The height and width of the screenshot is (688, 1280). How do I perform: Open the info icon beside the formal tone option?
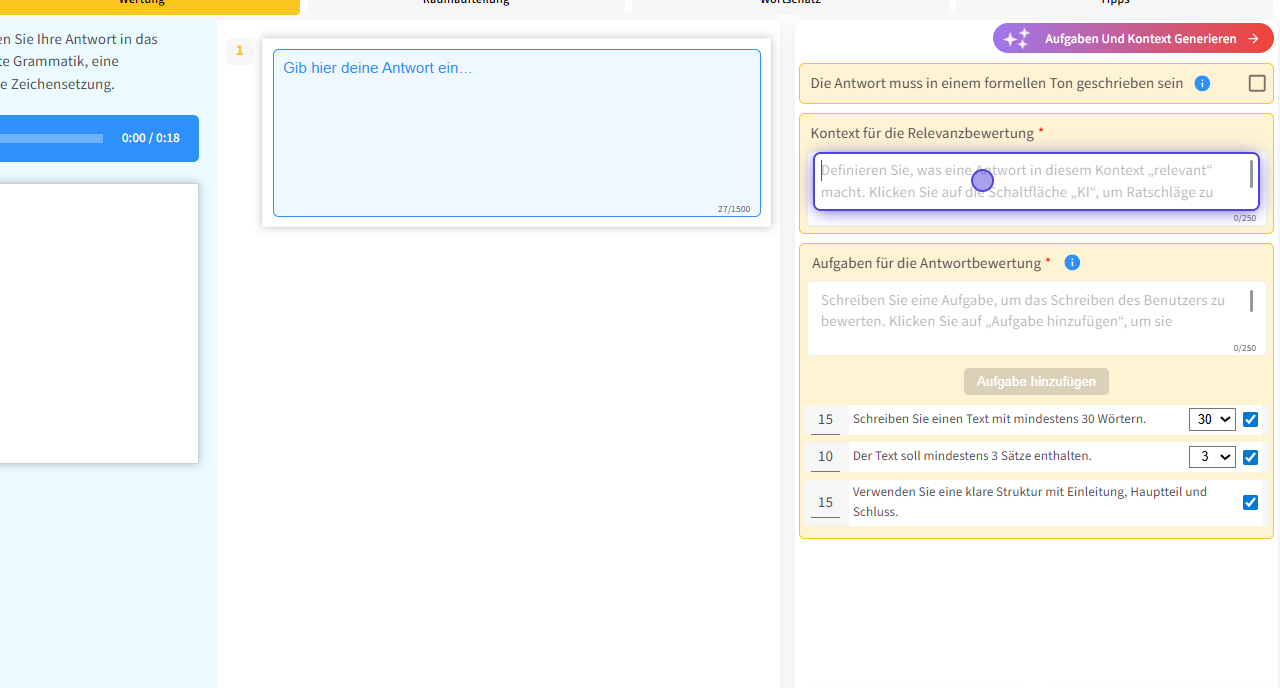coord(1202,84)
